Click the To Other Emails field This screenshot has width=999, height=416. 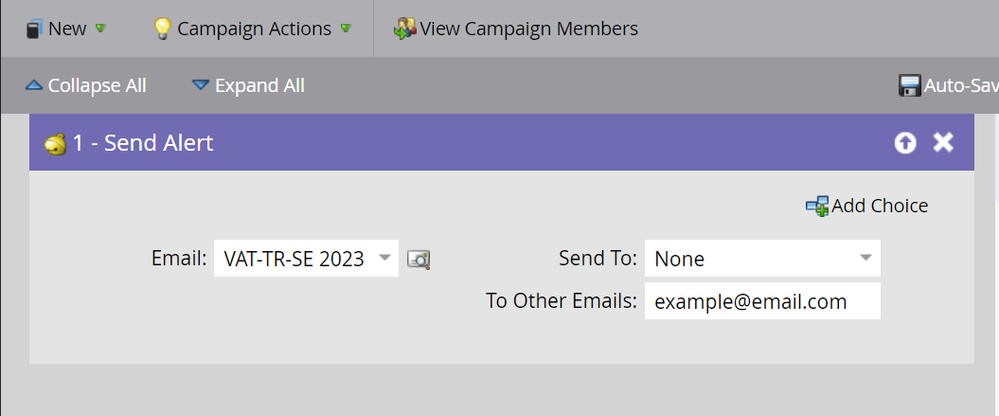coord(762,301)
